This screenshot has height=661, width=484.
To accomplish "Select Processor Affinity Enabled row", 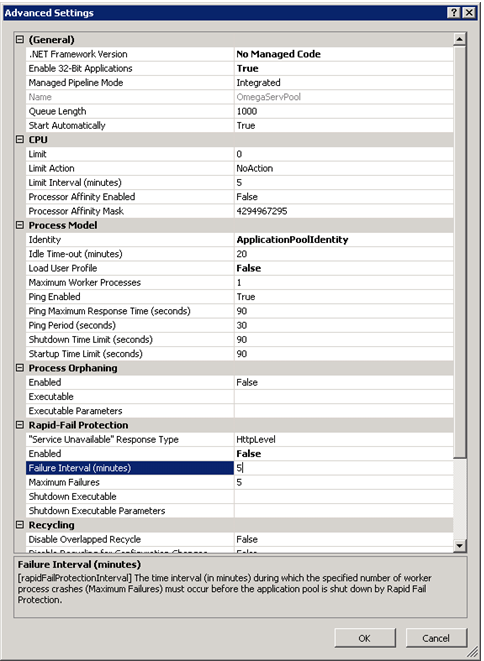I will click(x=239, y=197).
